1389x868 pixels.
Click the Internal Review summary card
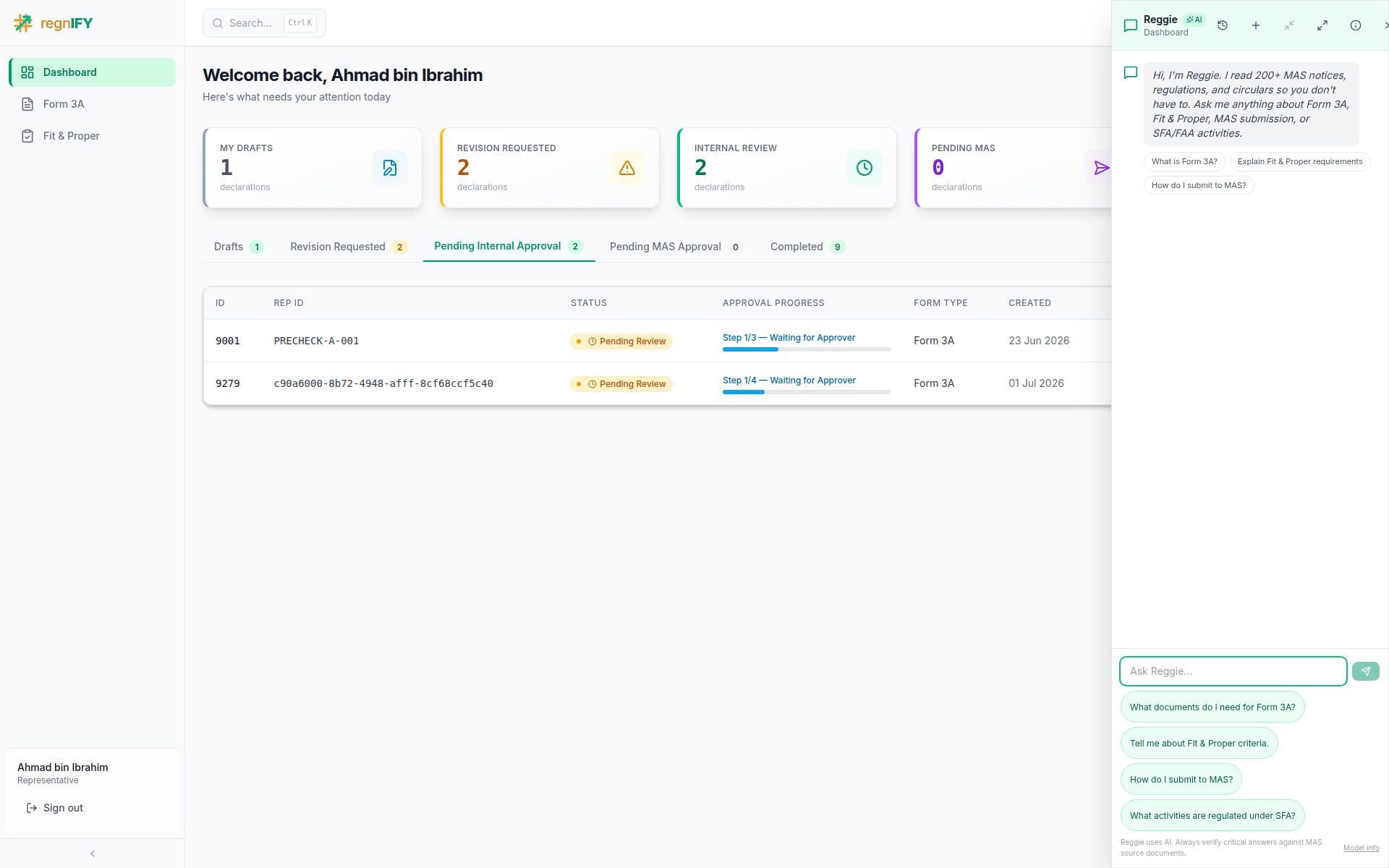click(x=787, y=168)
